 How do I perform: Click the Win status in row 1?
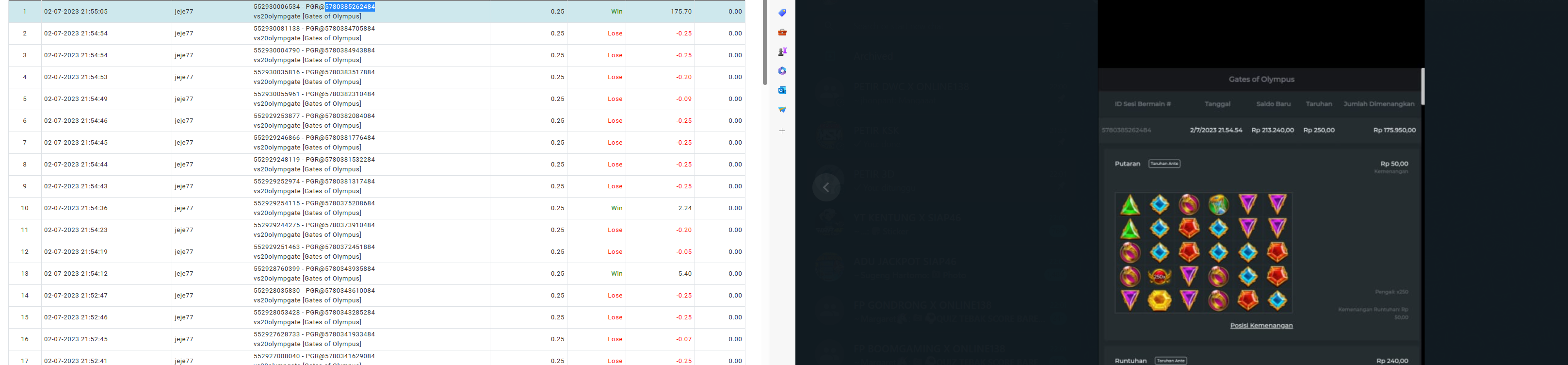point(616,12)
